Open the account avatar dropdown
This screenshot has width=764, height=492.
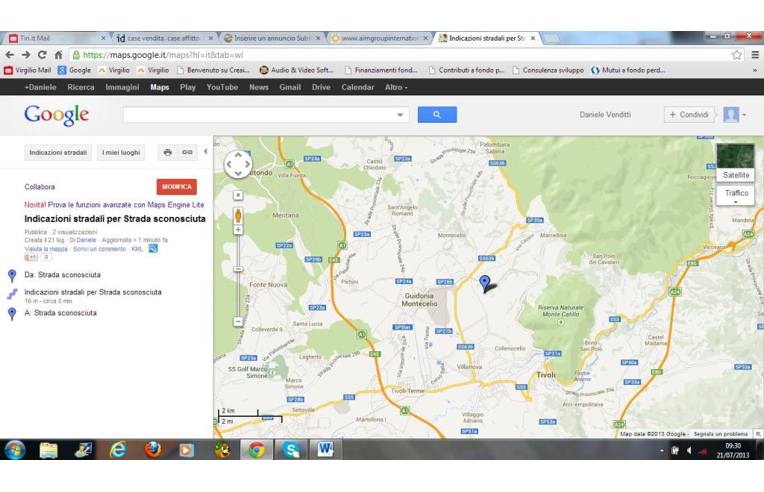coord(735,115)
